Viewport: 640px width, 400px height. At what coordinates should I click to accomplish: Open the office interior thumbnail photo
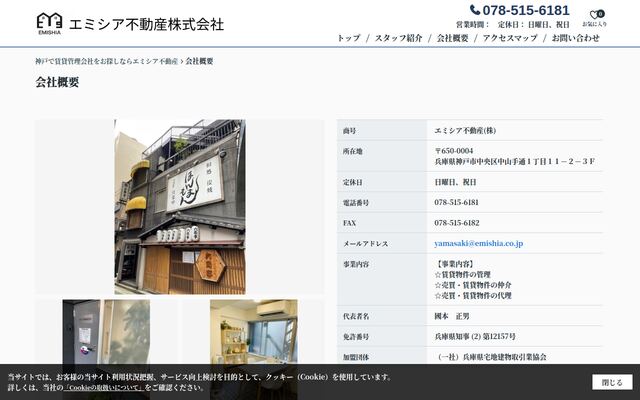click(x=253, y=333)
